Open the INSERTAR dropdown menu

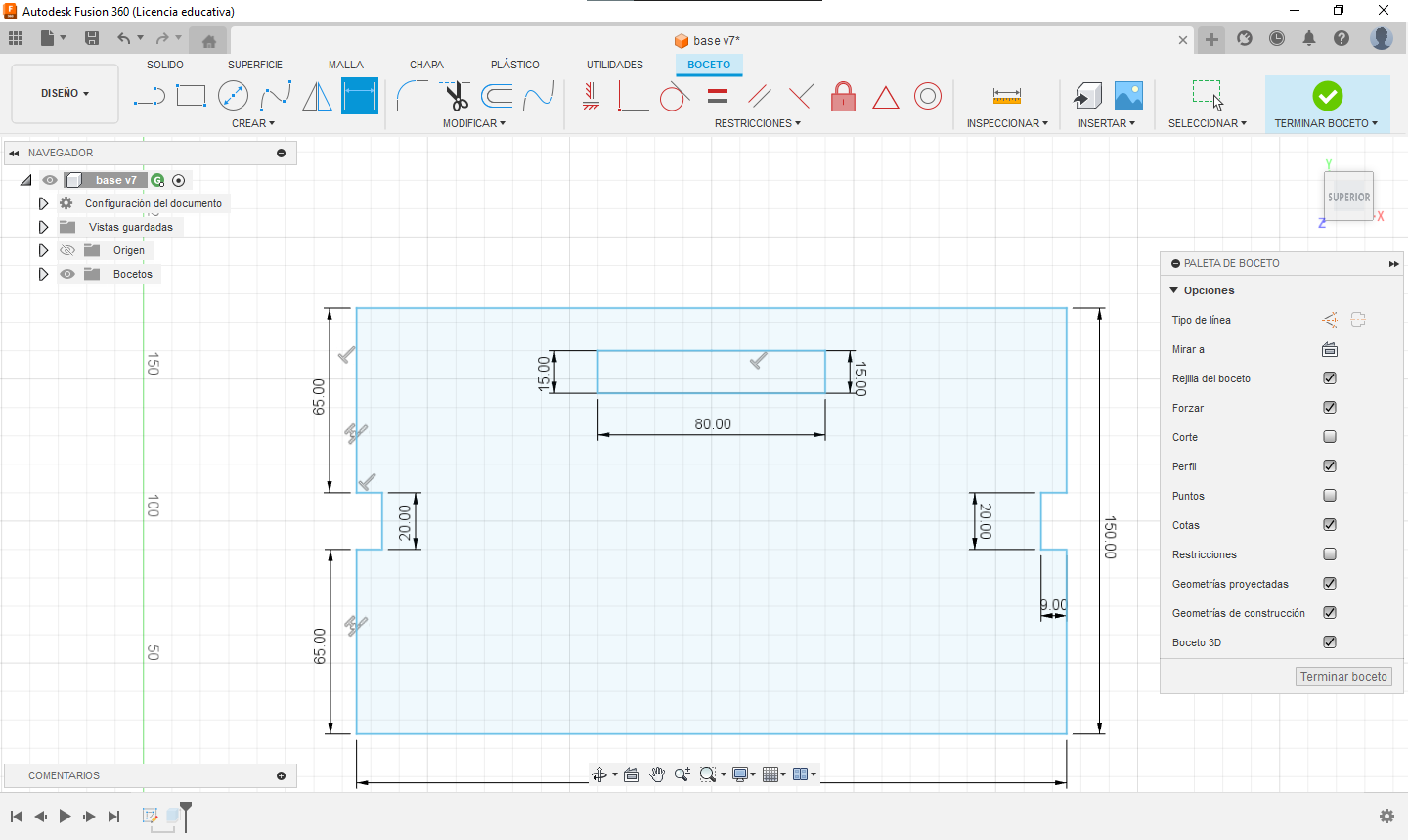tap(1107, 123)
